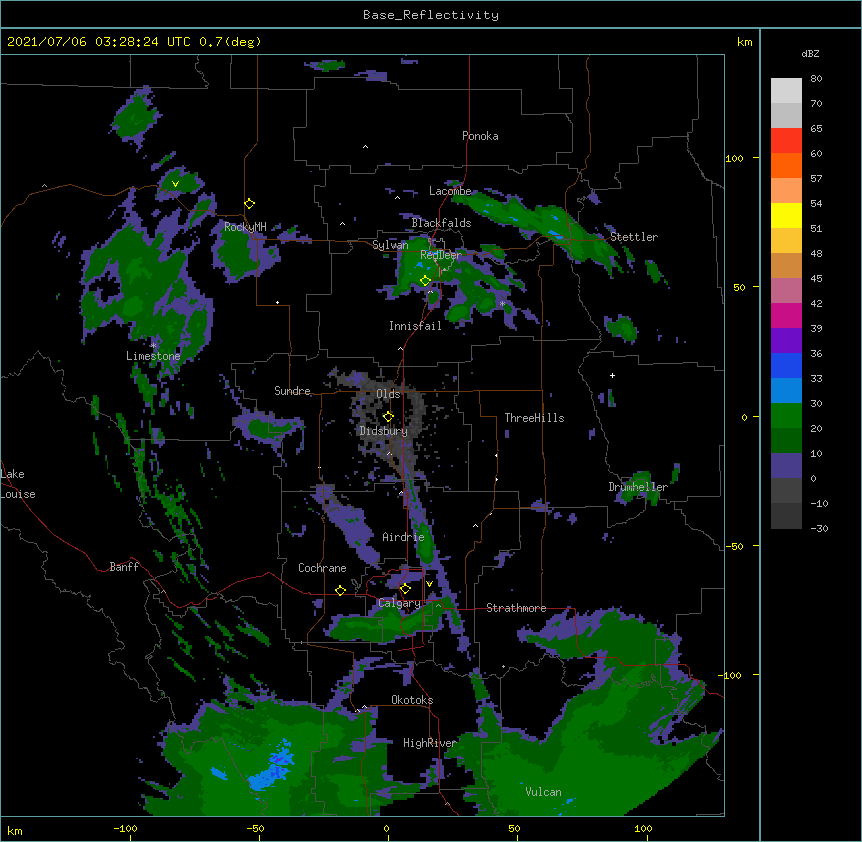Viewport: 862px width, 842px height.
Task: Click the yellow diamond marker below RedDeer label
Action: [x=425, y=281]
